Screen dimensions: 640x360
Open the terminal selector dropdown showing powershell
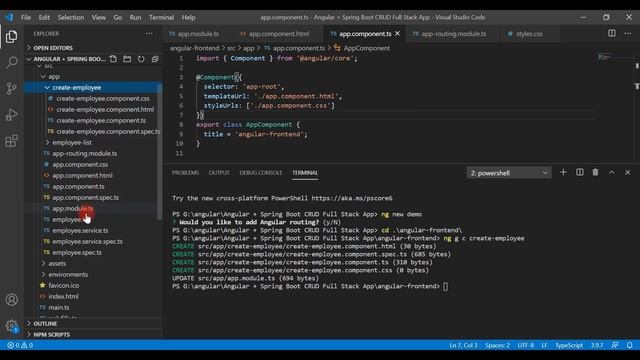click(x=509, y=173)
